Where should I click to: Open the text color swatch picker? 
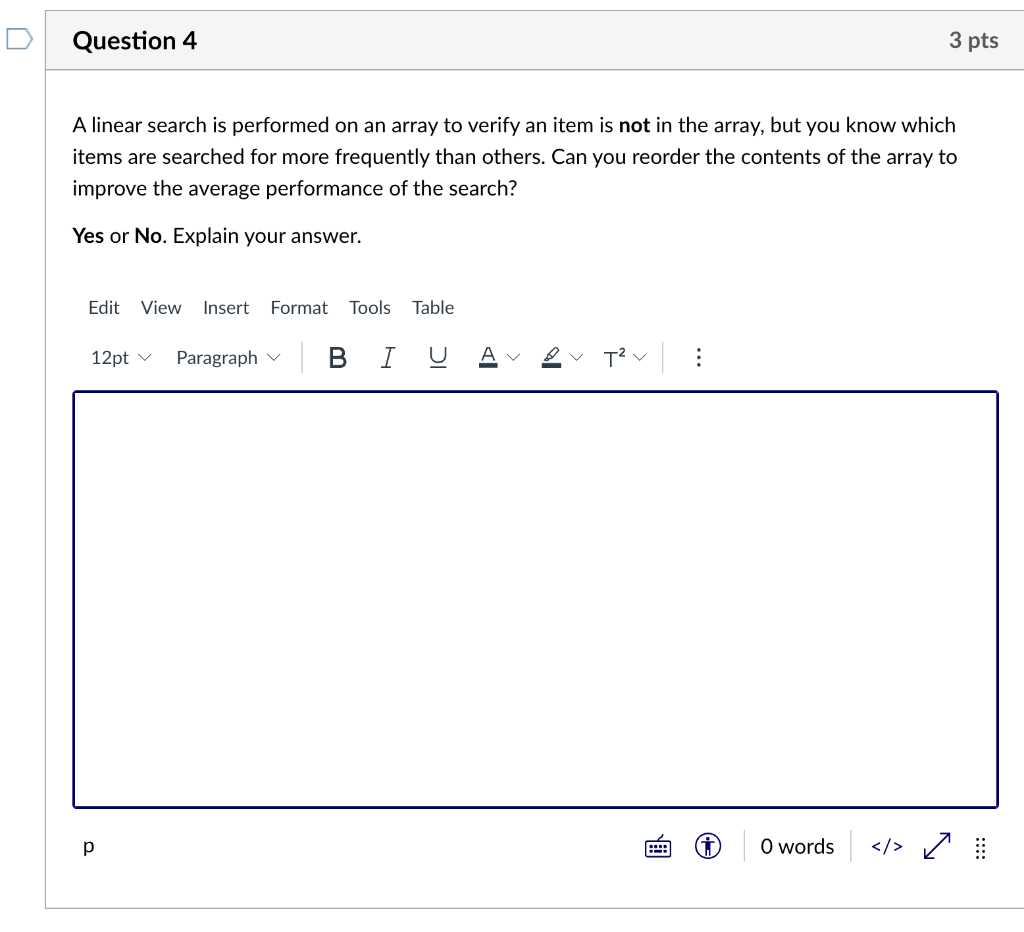pos(513,357)
